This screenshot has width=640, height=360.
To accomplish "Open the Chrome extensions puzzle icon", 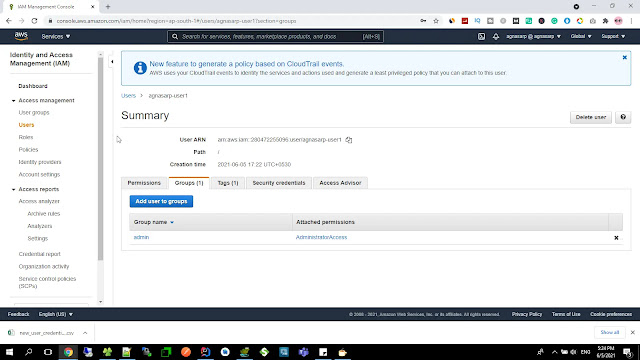I will coord(605,21).
